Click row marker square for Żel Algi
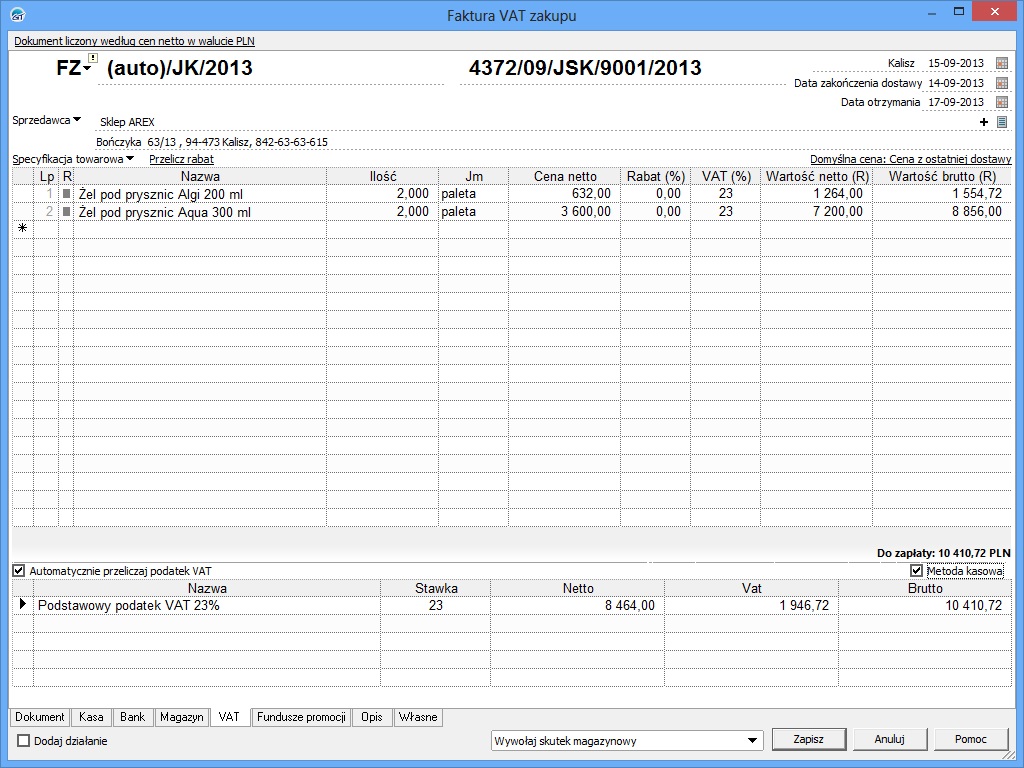The image size is (1024, 768). [x=67, y=194]
